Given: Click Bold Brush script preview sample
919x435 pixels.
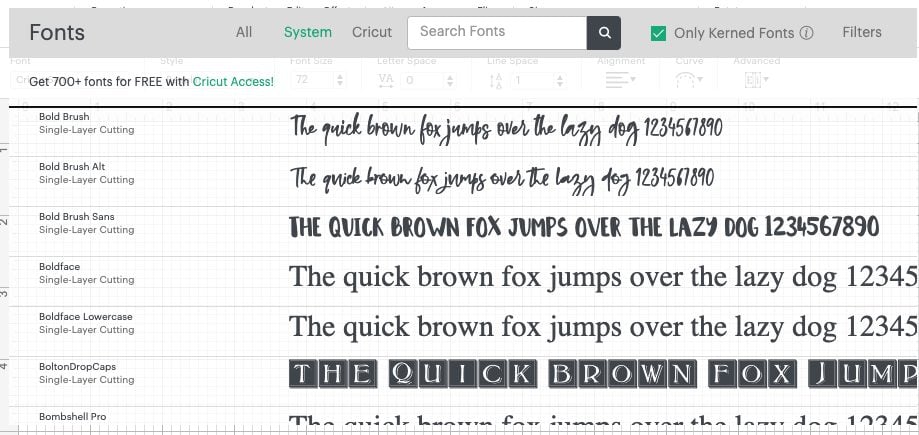Looking at the screenshot, I should (x=506, y=130).
